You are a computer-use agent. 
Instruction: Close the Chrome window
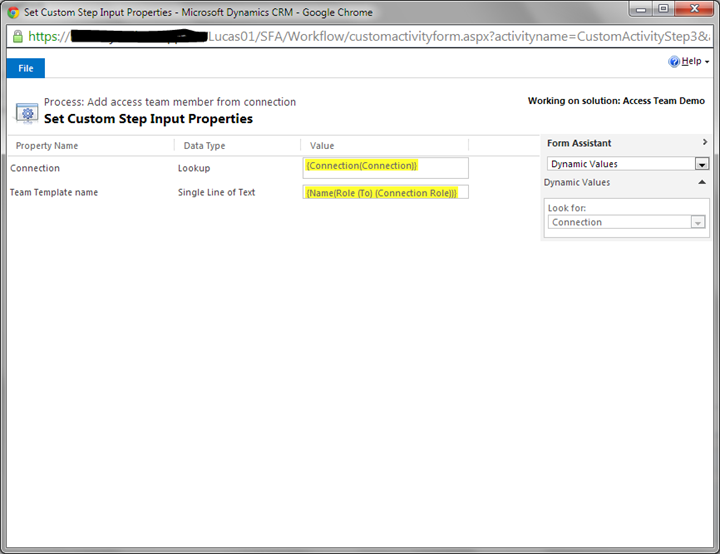point(694,9)
